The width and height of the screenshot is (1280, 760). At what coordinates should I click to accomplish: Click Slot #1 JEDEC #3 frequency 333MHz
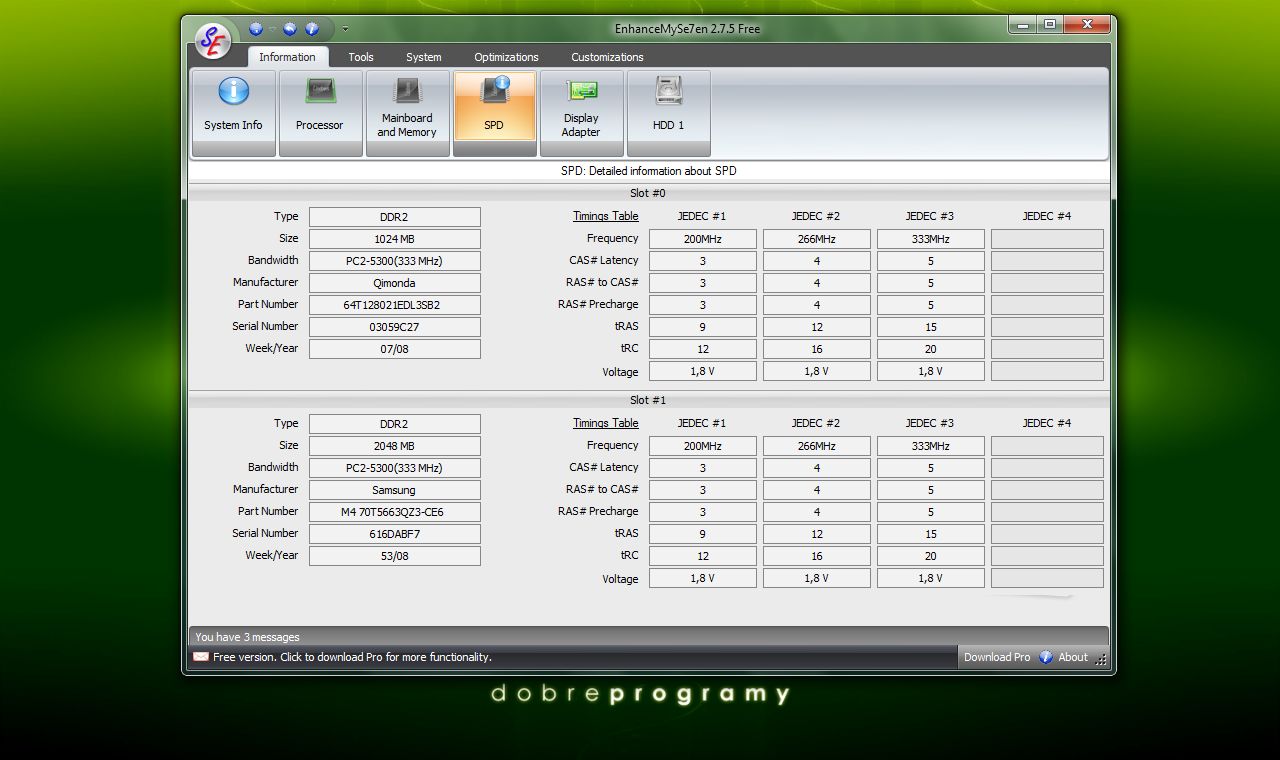[x=930, y=446]
